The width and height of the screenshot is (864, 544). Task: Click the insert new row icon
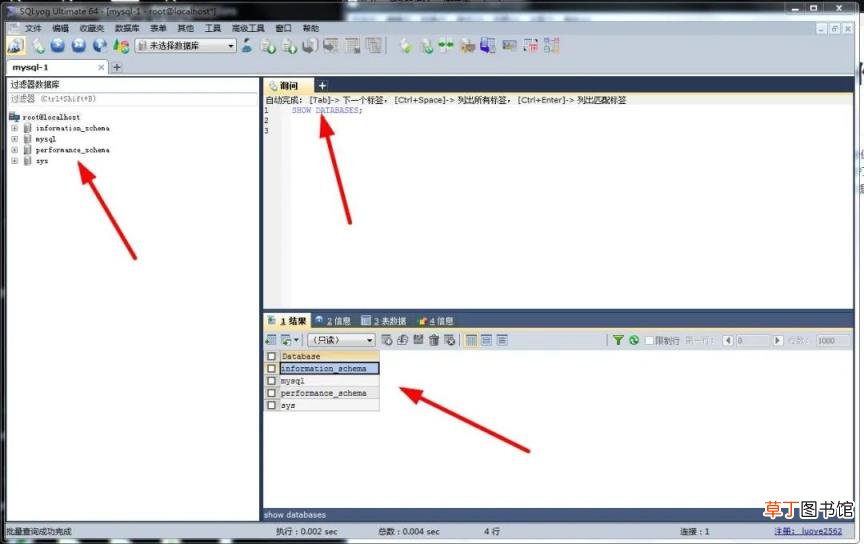(x=387, y=340)
